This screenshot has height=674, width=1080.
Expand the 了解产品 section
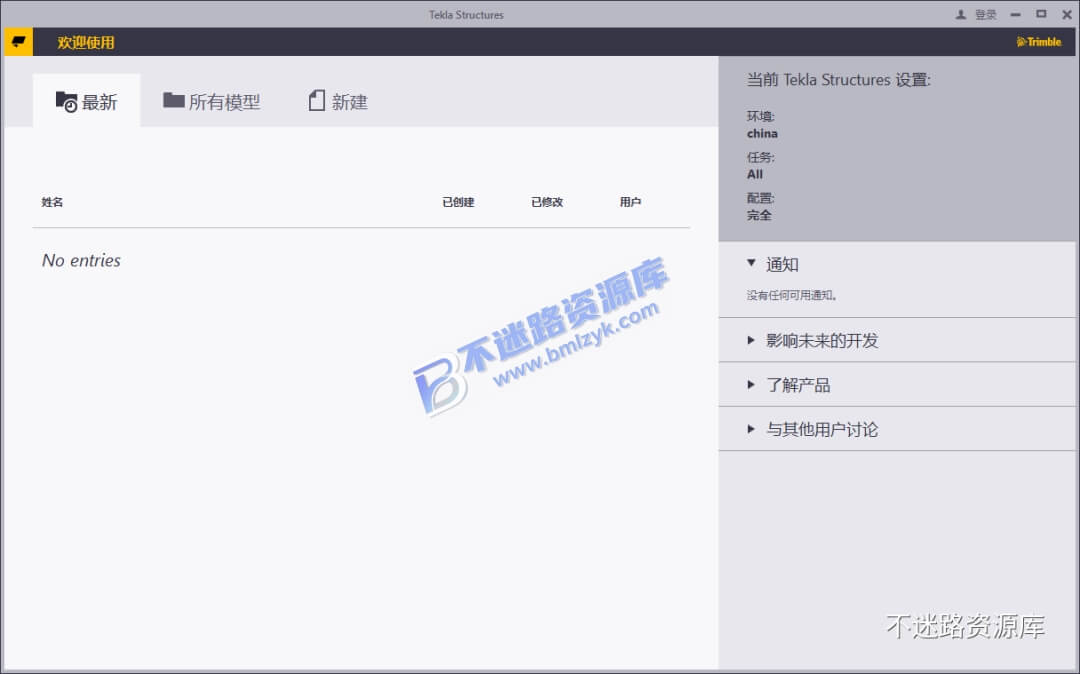897,385
